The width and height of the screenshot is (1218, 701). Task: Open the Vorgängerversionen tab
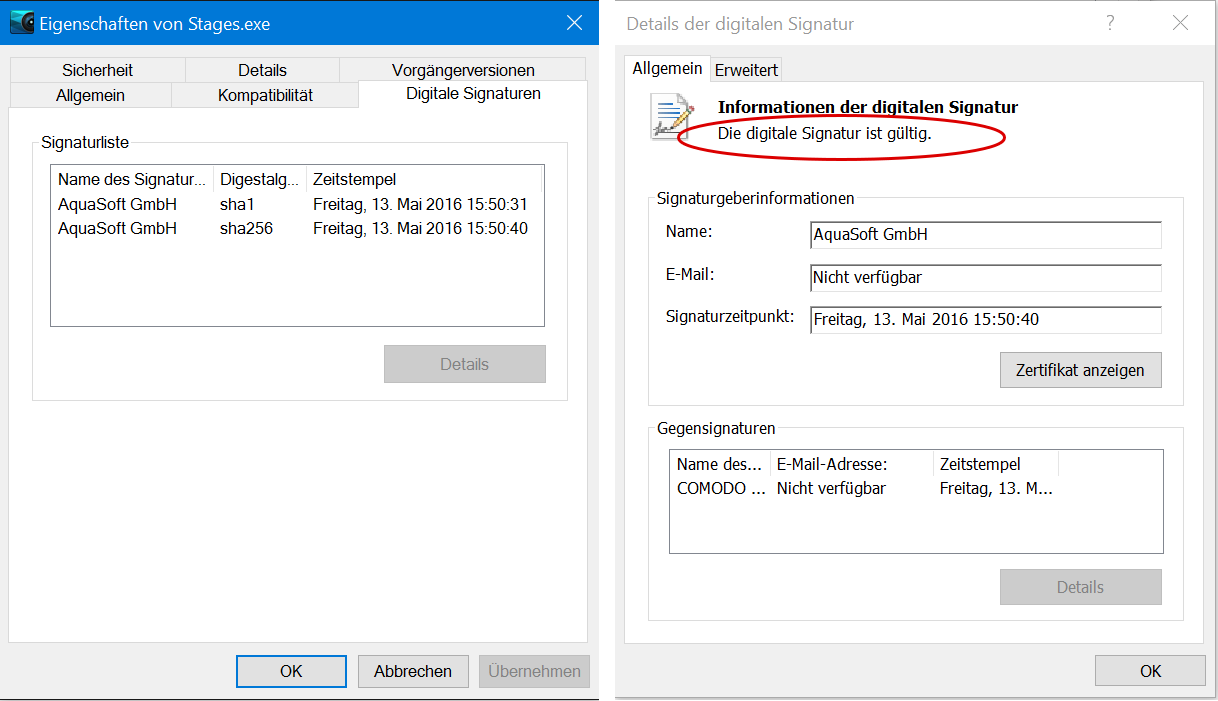pyautogui.click(x=463, y=70)
